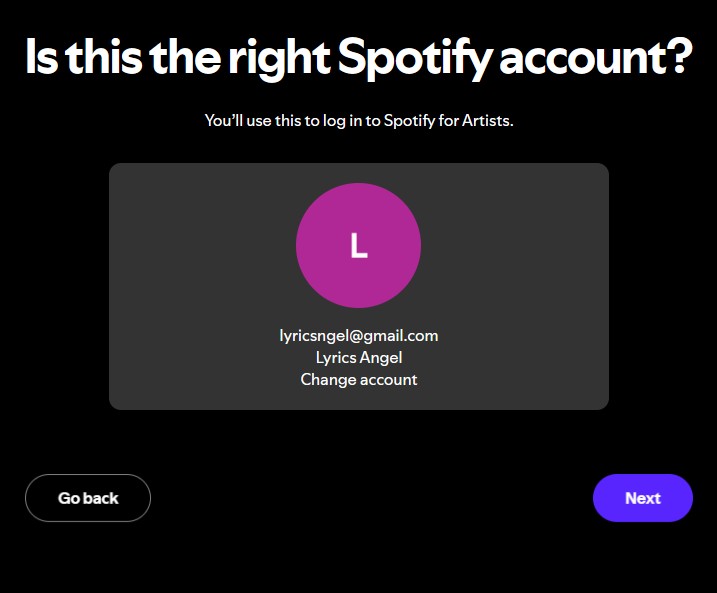
Task: Click the word 'Spotify' in the main heading
Action: click(x=411, y=57)
